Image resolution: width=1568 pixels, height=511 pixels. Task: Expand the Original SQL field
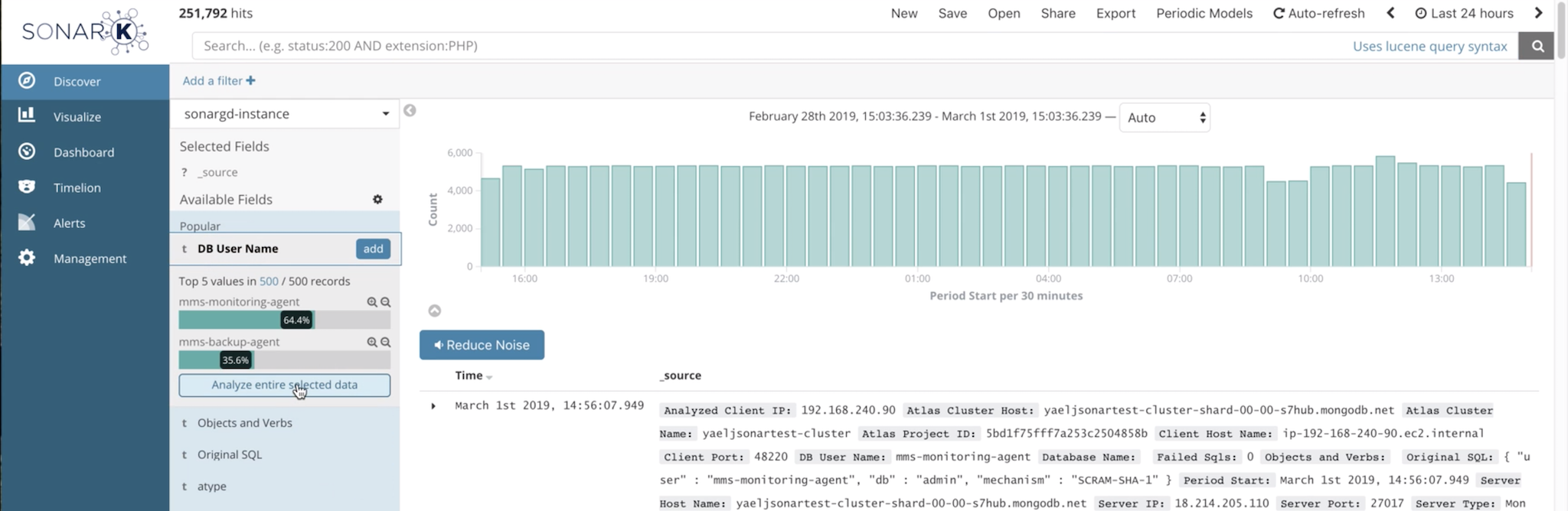(x=229, y=454)
